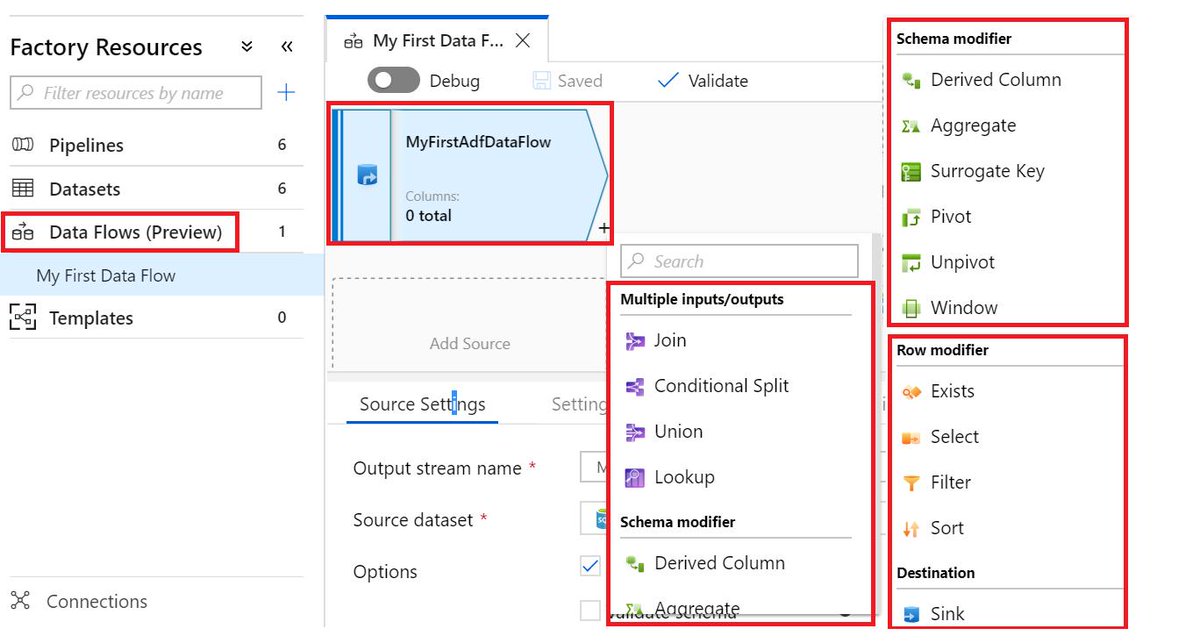1200x643 pixels.
Task: Open the Source dataset dropdown
Action: click(x=594, y=520)
